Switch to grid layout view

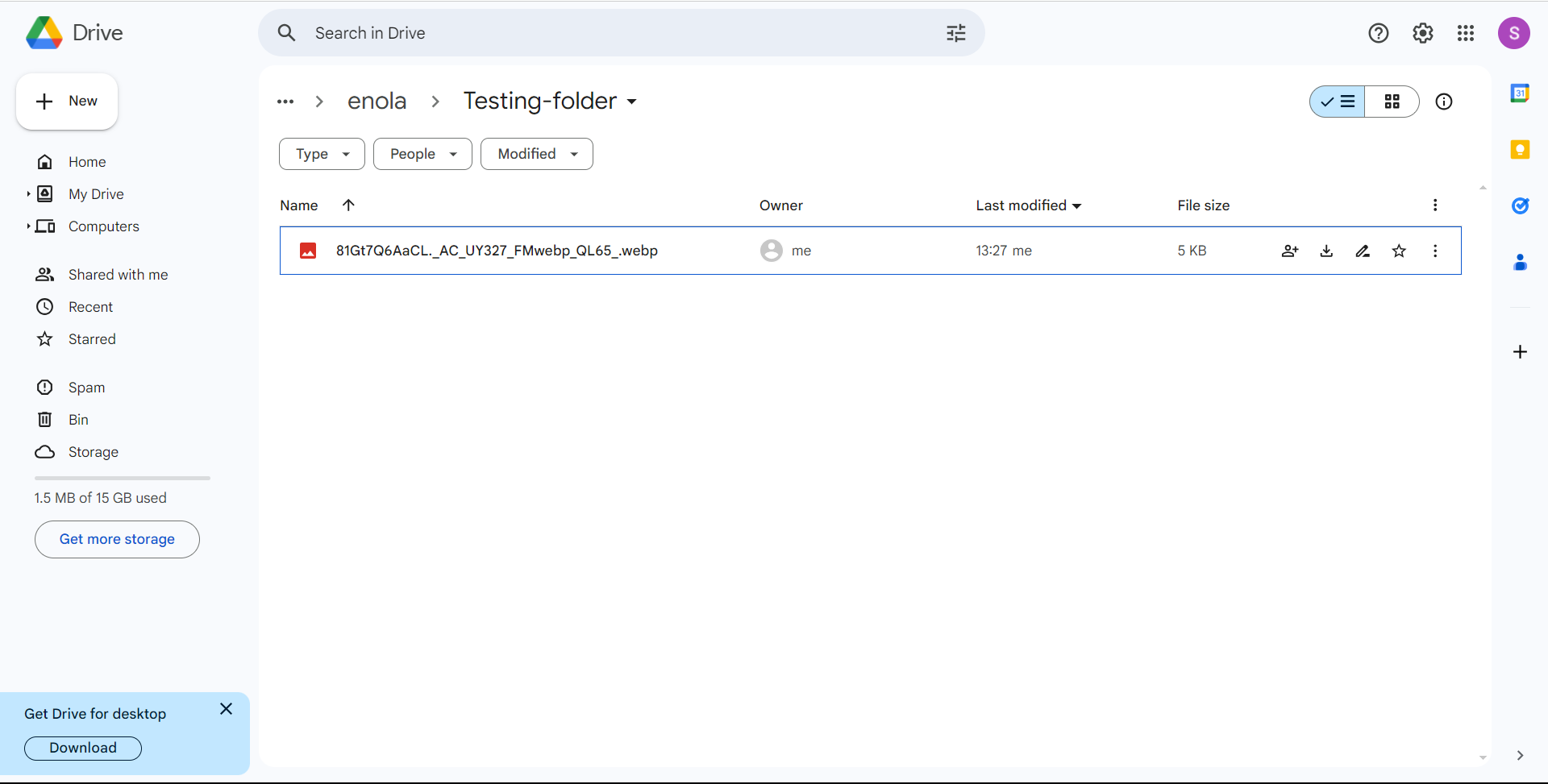click(1392, 102)
